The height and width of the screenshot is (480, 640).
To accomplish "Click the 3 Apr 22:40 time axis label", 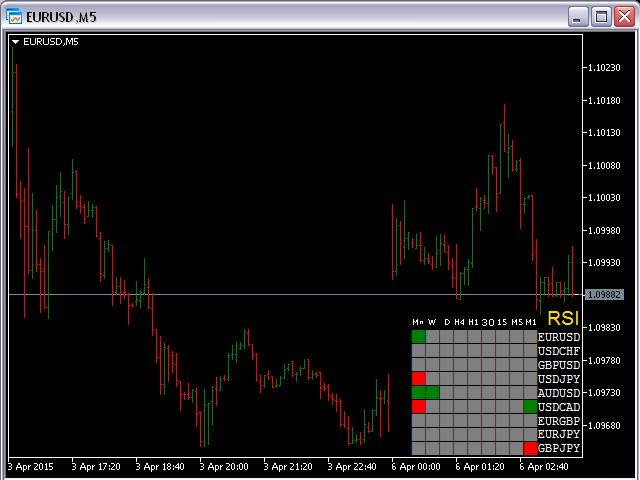I will (x=352, y=467).
